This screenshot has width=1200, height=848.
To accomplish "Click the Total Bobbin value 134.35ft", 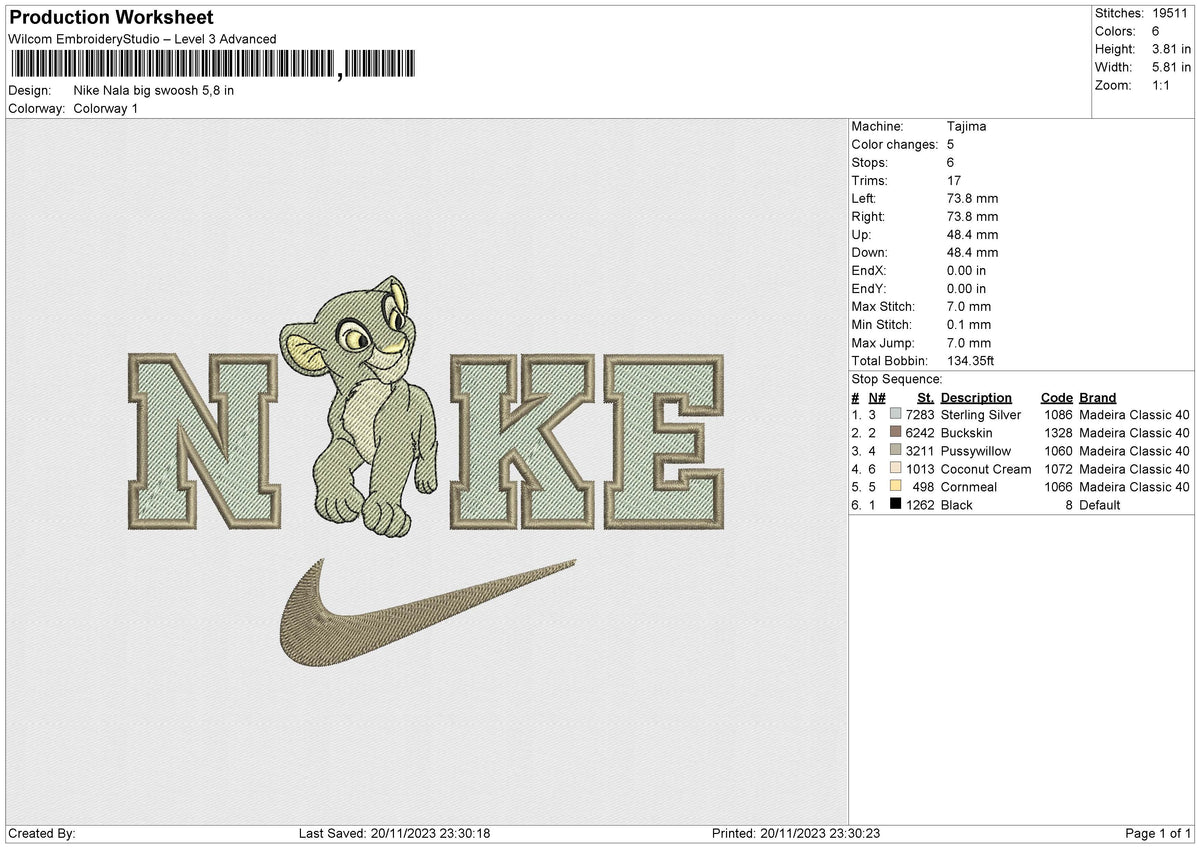I will (970, 360).
